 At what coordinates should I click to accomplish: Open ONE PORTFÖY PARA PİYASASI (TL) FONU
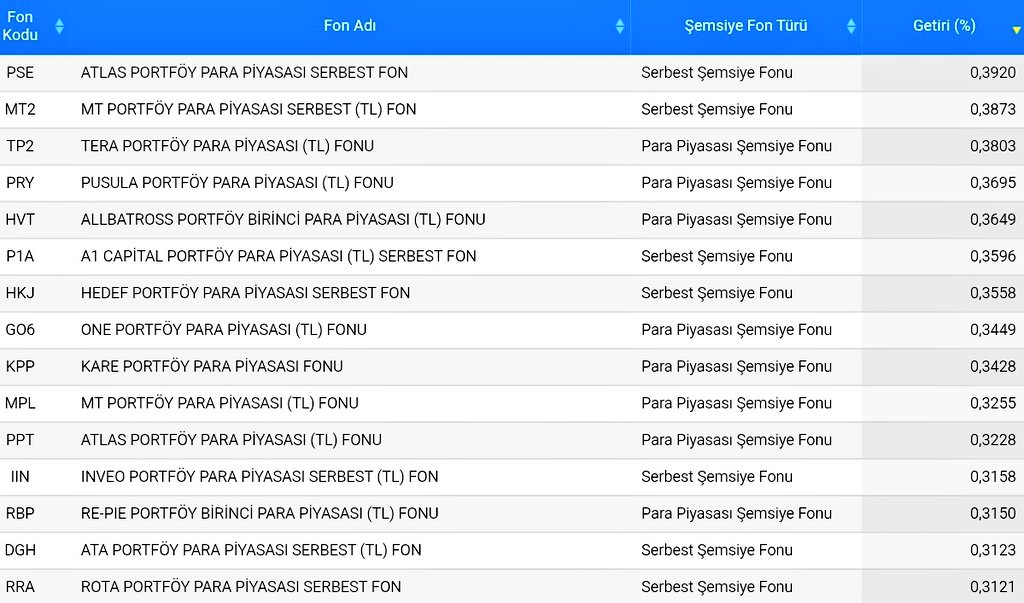[x=223, y=329]
